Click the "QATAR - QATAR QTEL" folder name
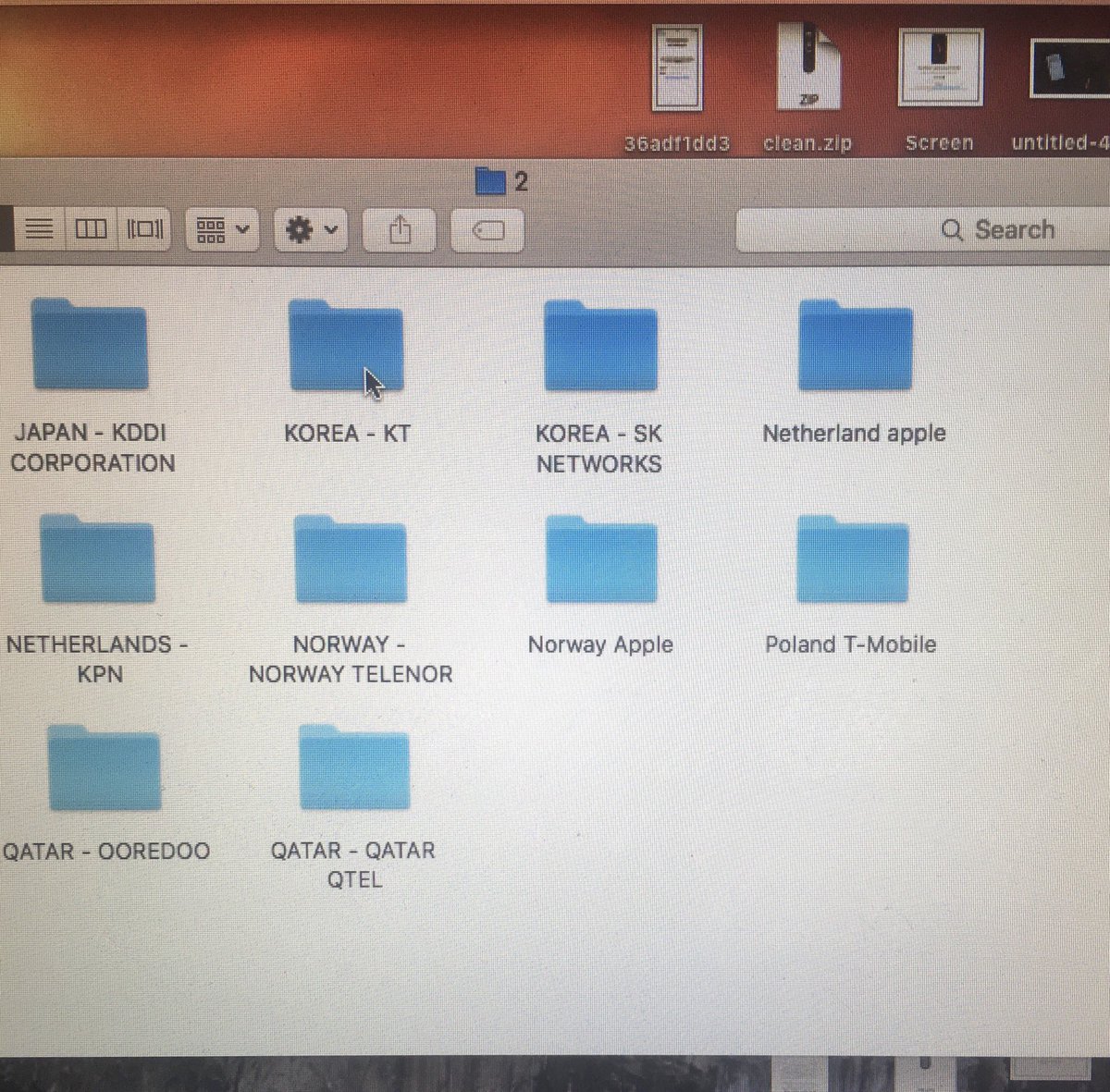The width and height of the screenshot is (1110, 1092). click(353, 865)
